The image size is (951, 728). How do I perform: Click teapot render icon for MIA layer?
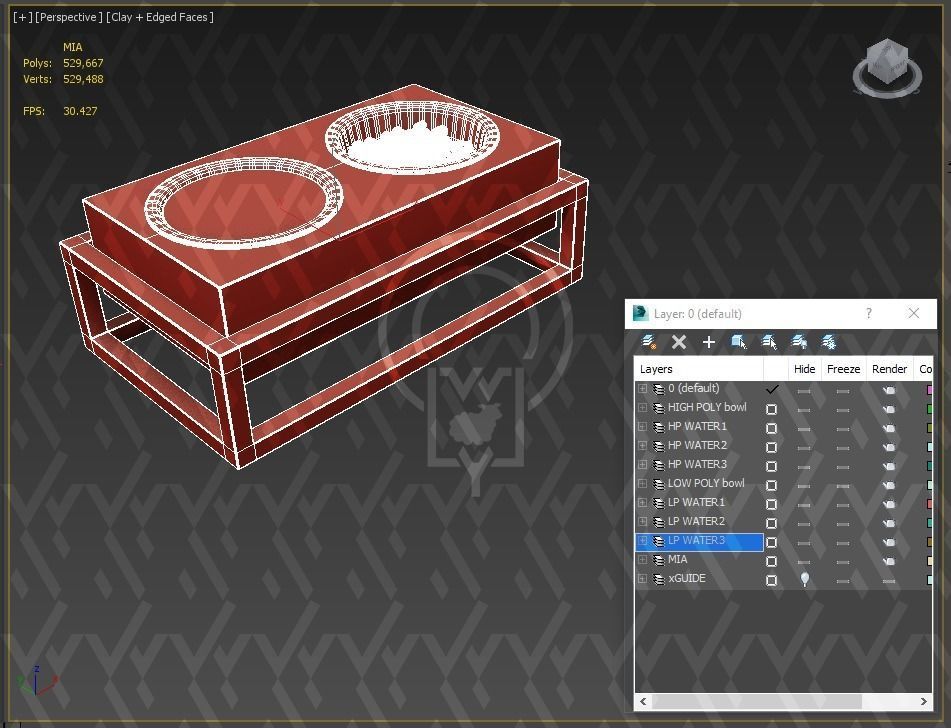point(889,562)
